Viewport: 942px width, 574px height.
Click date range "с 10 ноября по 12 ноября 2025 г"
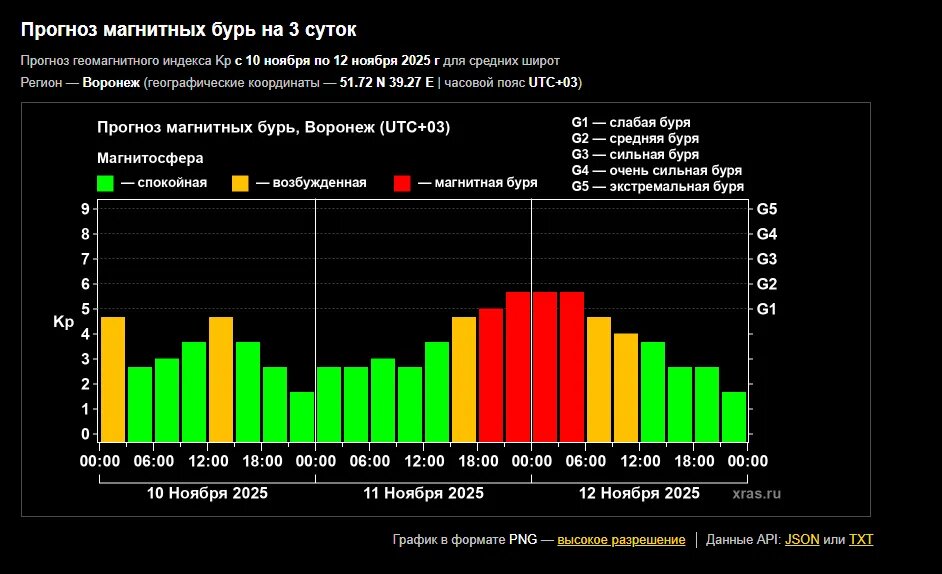click(337, 61)
